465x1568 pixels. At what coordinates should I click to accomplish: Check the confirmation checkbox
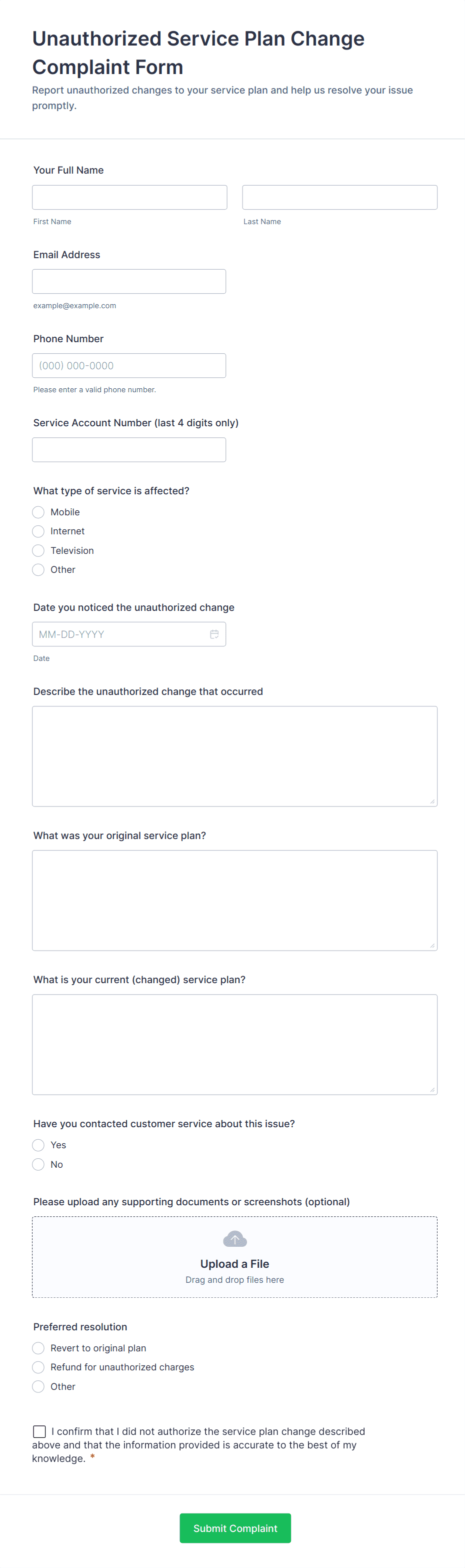39,1431
